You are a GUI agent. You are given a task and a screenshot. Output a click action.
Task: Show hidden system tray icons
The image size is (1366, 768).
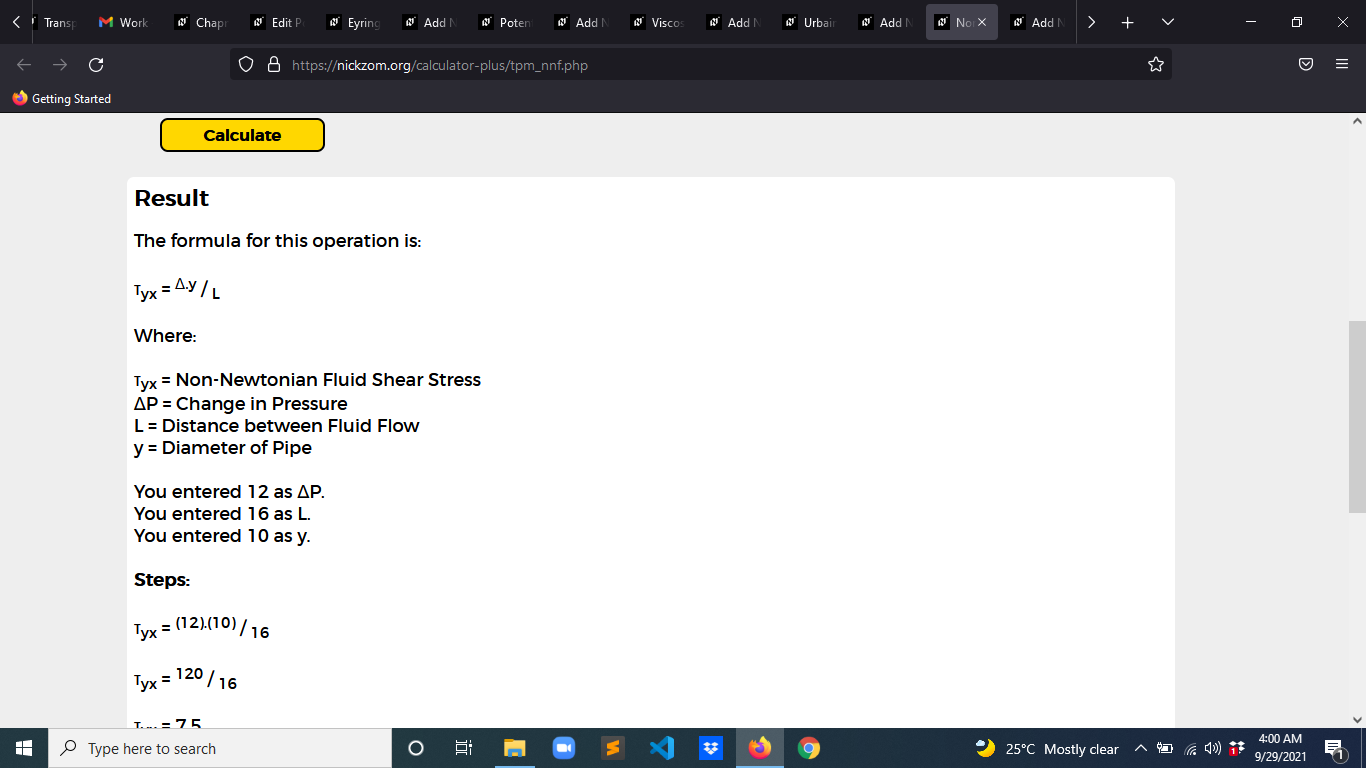(x=1140, y=749)
